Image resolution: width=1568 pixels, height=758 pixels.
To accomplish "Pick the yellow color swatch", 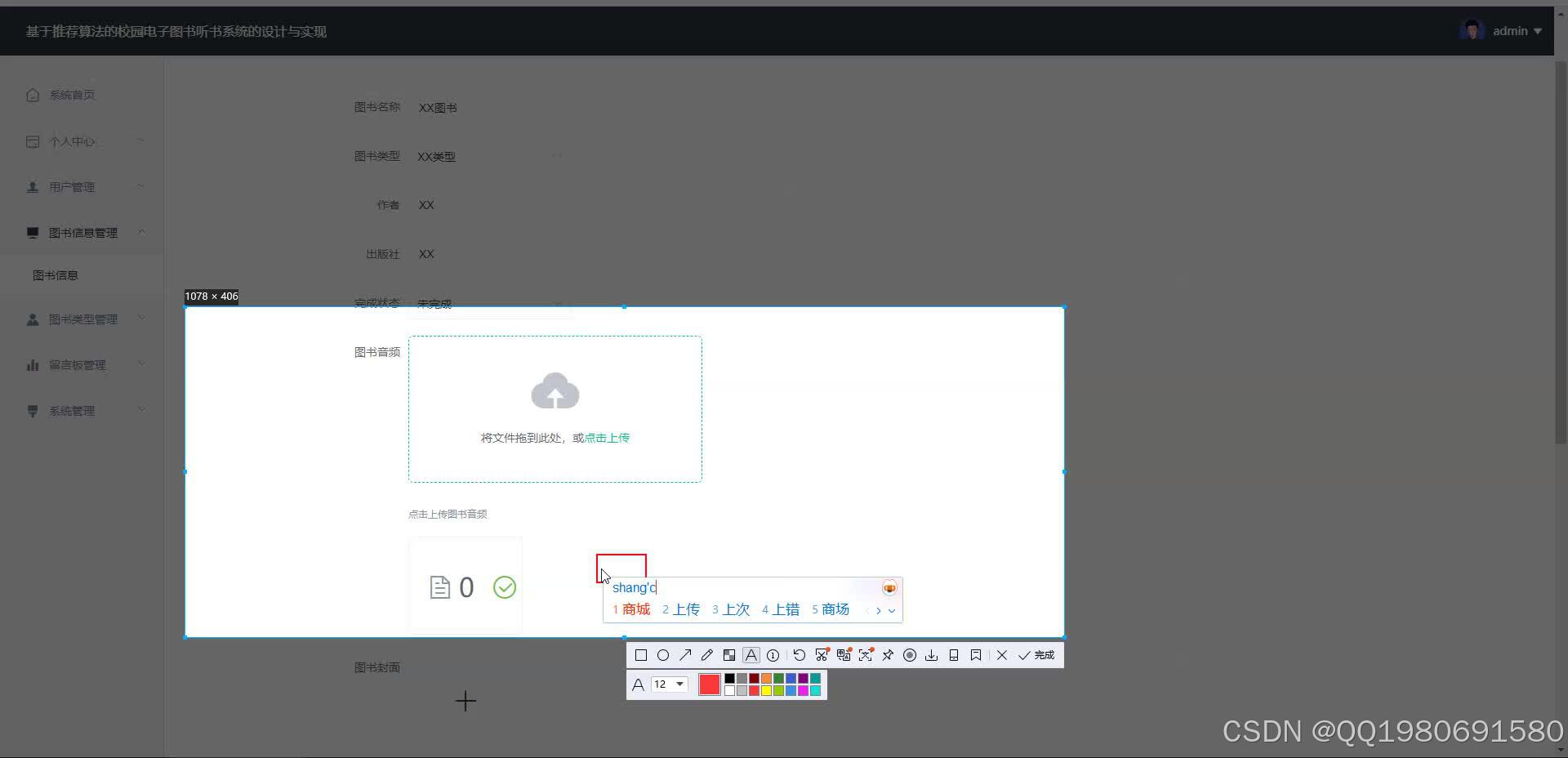I will [x=766, y=691].
